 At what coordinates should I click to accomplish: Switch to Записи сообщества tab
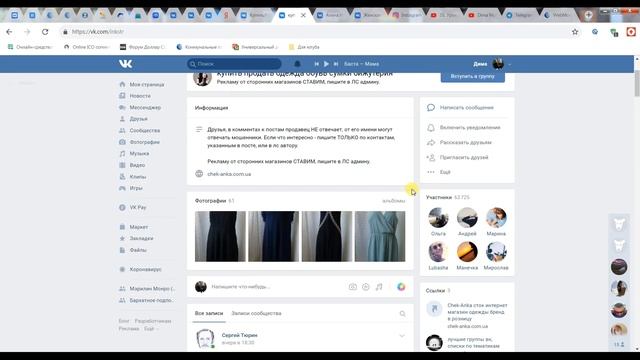[256, 313]
